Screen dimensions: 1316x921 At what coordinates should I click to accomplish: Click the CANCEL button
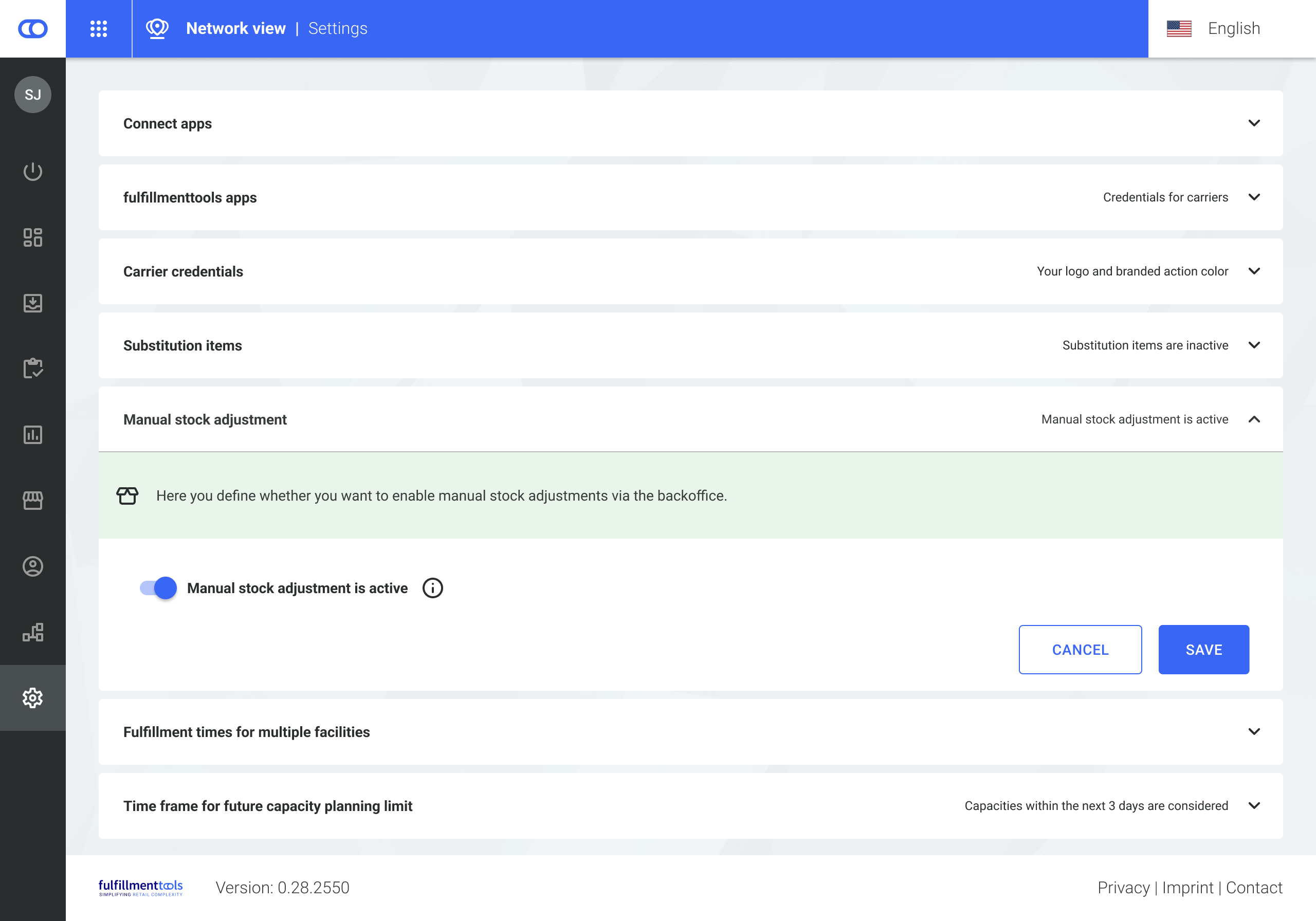coord(1080,649)
